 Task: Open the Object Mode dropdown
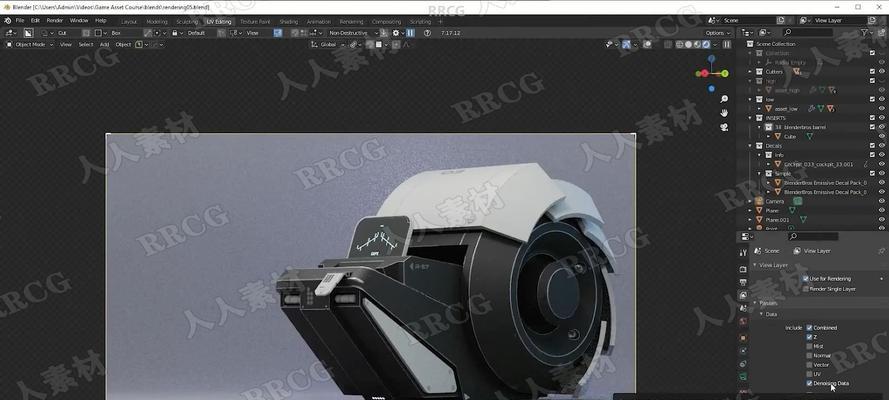pyautogui.click(x=30, y=44)
